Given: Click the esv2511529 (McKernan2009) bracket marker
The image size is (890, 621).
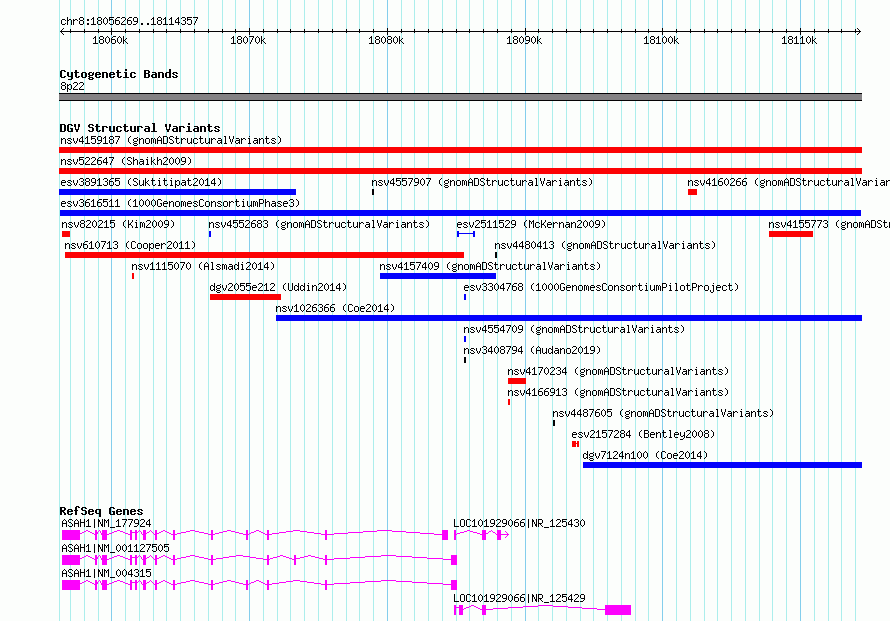Looking at the screenshot, I should click(x=466, y=234).
